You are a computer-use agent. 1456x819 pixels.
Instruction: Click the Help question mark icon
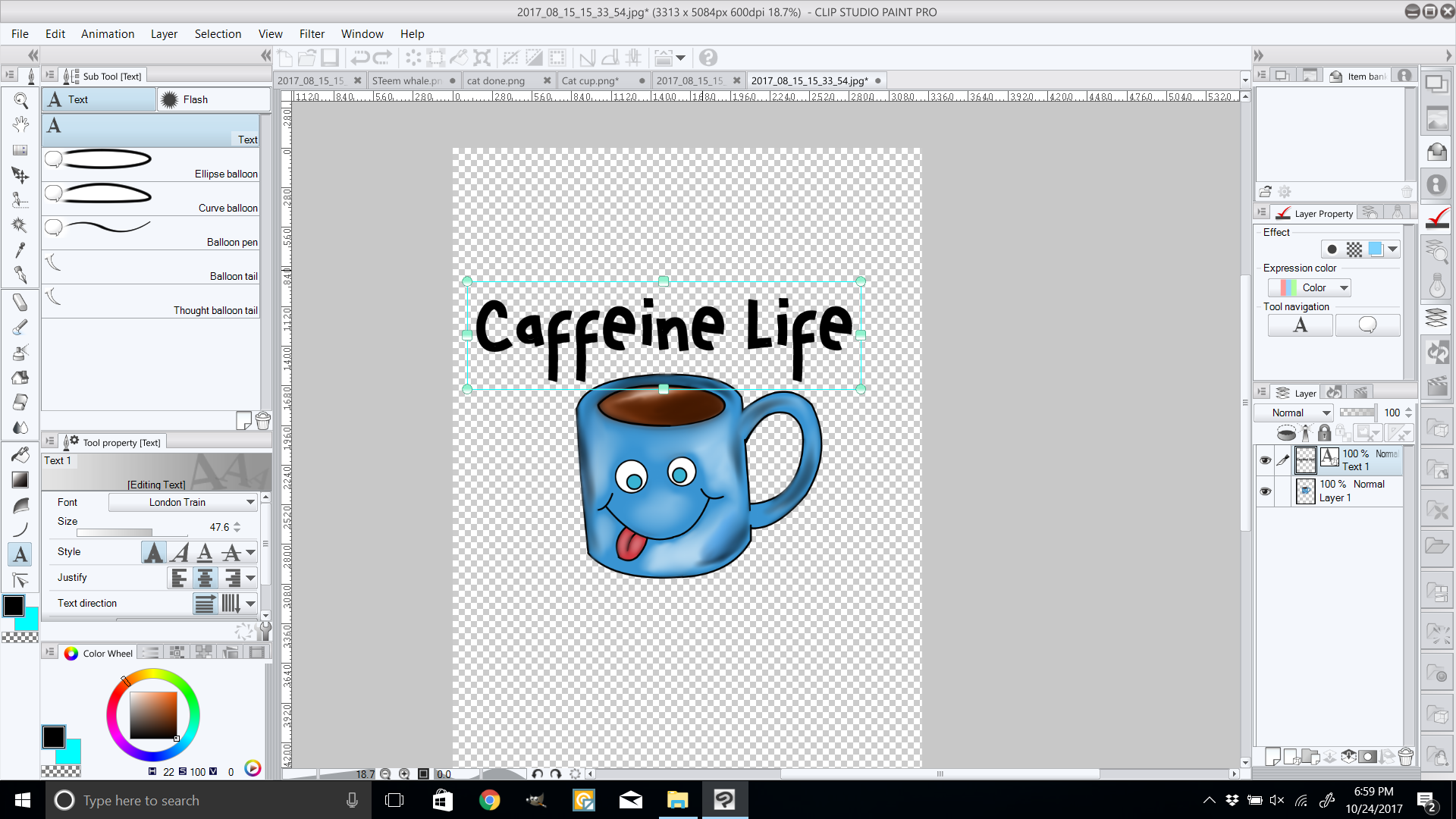pyautogui.click(x=708, y=58)
